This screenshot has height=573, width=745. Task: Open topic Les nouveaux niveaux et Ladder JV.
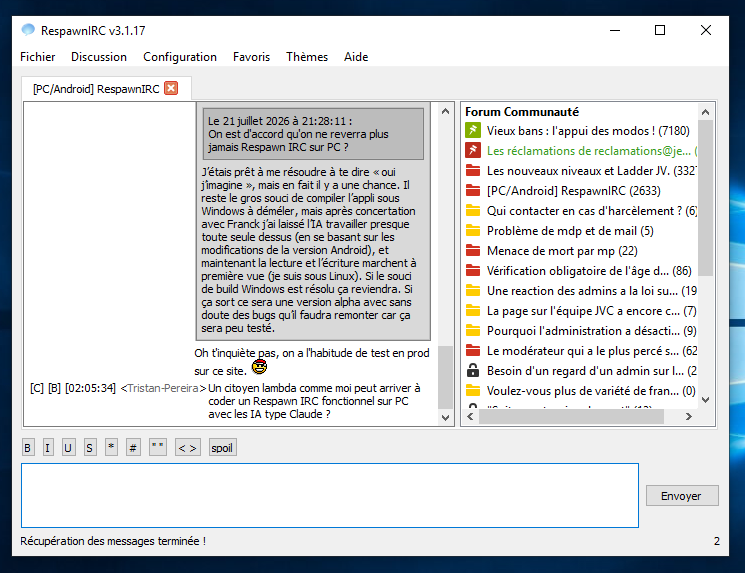pyautogui.click(x=592, y=171)
